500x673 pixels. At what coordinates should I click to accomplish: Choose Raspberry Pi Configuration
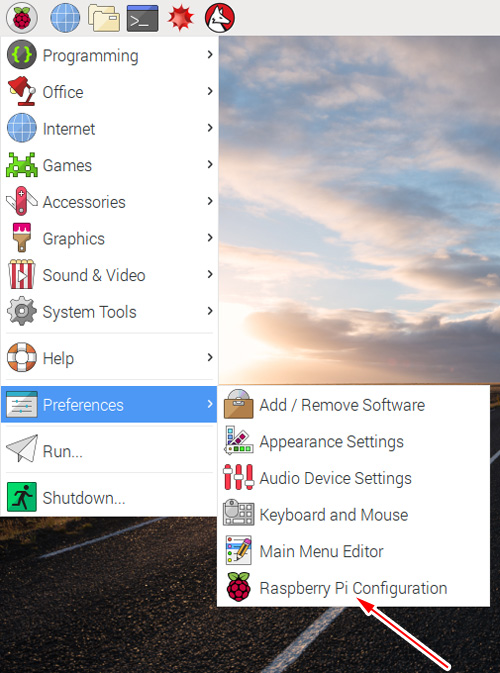click(x=353, y=588)
